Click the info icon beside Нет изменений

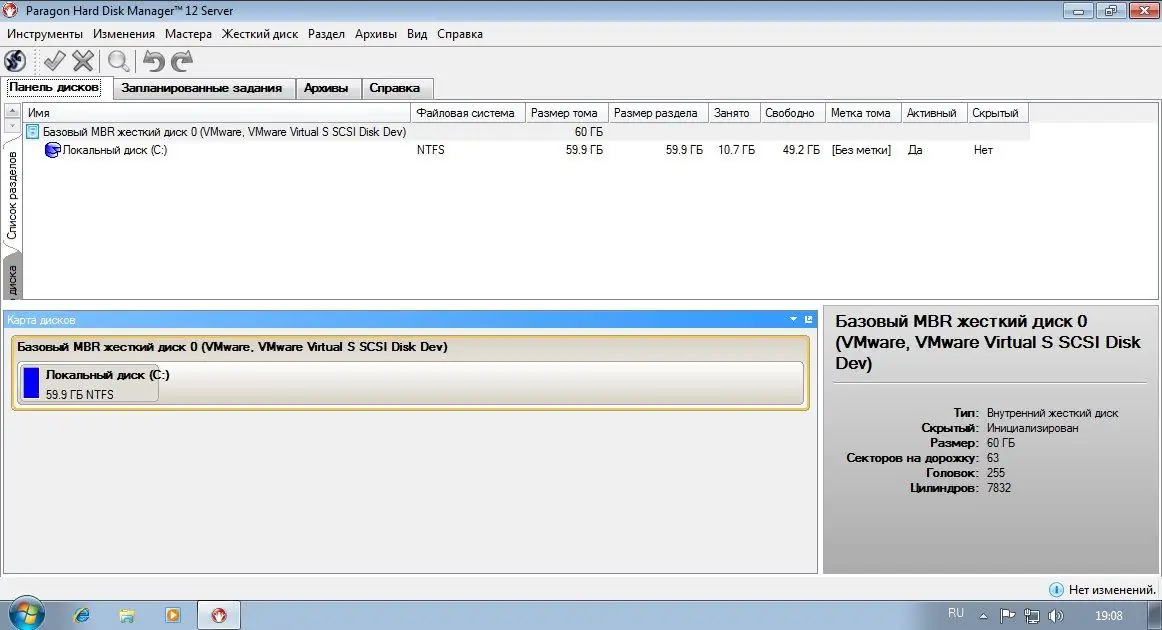[x=1057, y=590]
